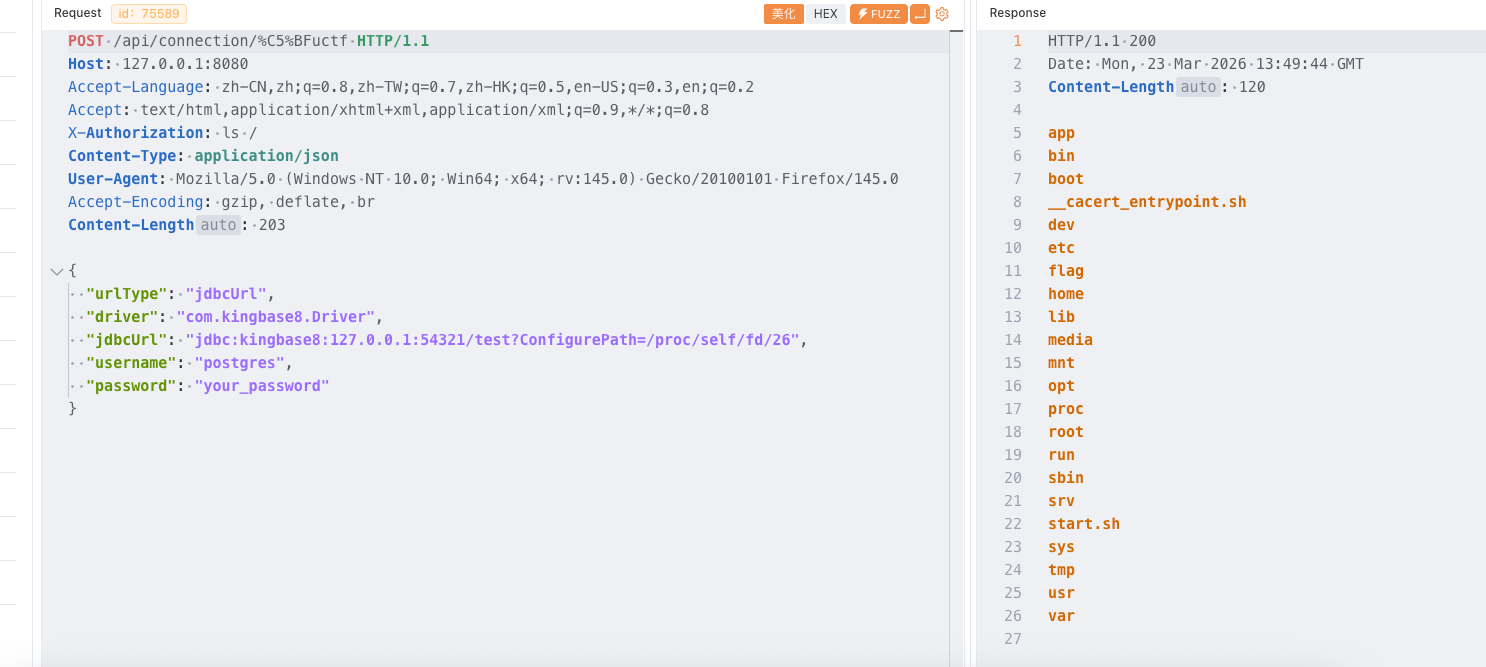Click the app entry in response
This screenshot has height=667, width=1486.
tap(1061, 133)
